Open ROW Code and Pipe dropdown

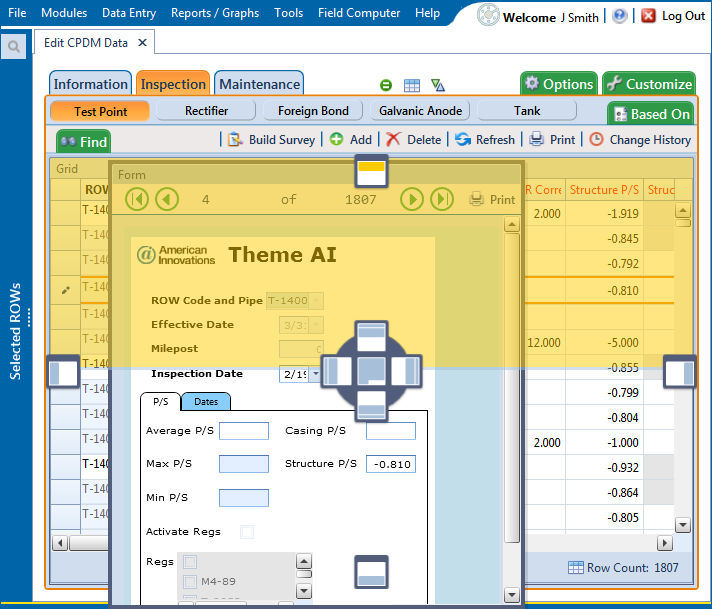pyautogui.click(x=316, y=300)
